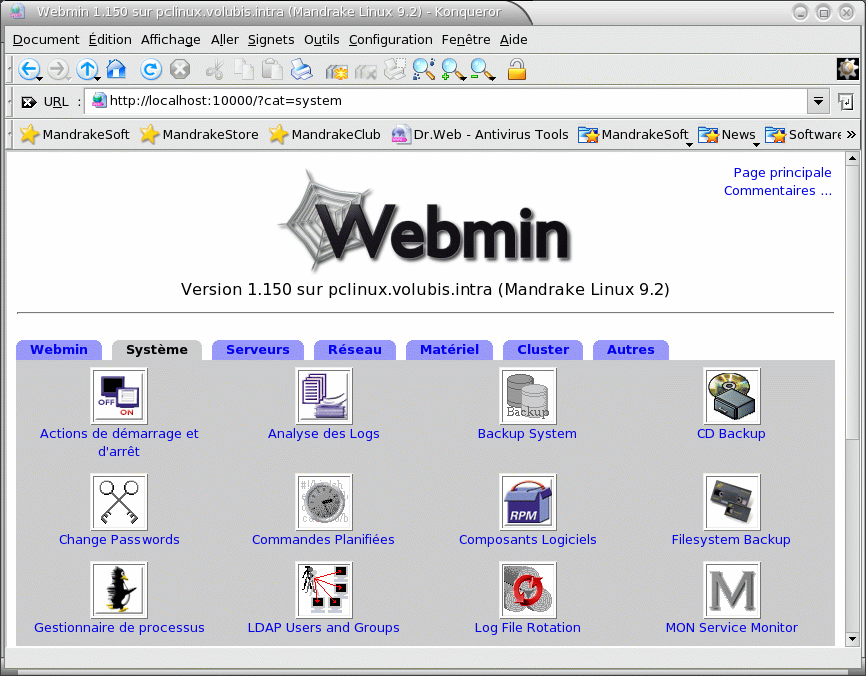Open the Analyse des Logs icon

click(324, 397)
